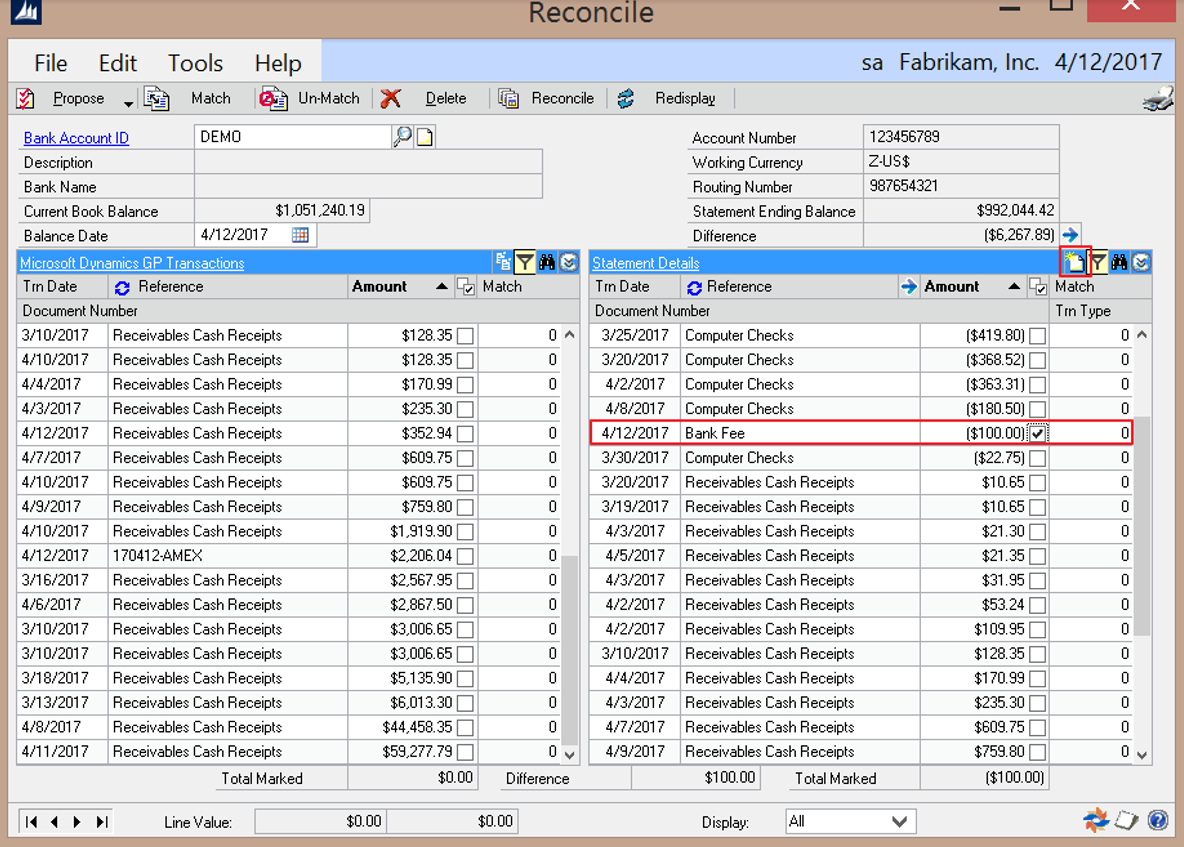Open the Balance Date calendar picker

coord(300,235)
